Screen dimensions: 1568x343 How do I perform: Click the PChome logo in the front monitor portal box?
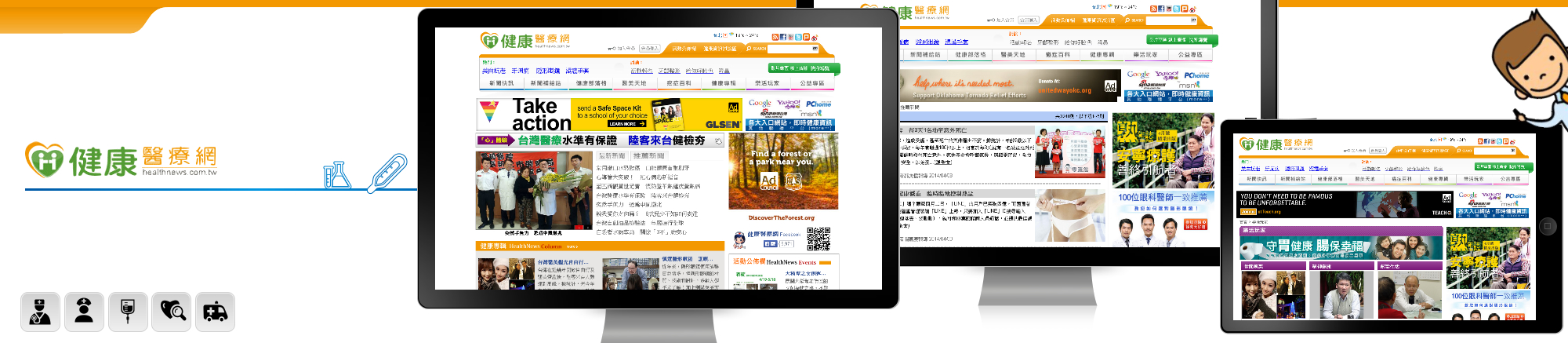[x=818, y=104]
